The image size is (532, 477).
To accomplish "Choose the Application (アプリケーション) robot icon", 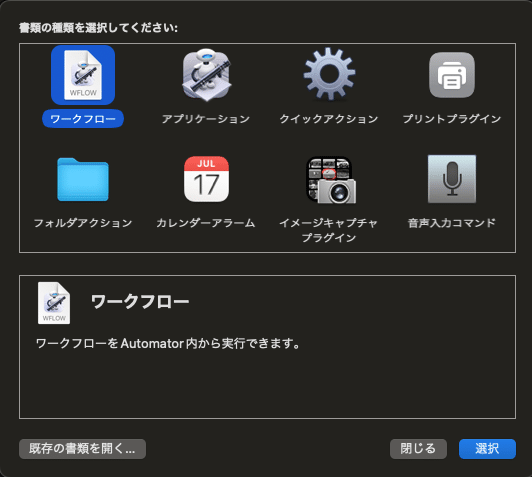I will (x=206, y=75).
